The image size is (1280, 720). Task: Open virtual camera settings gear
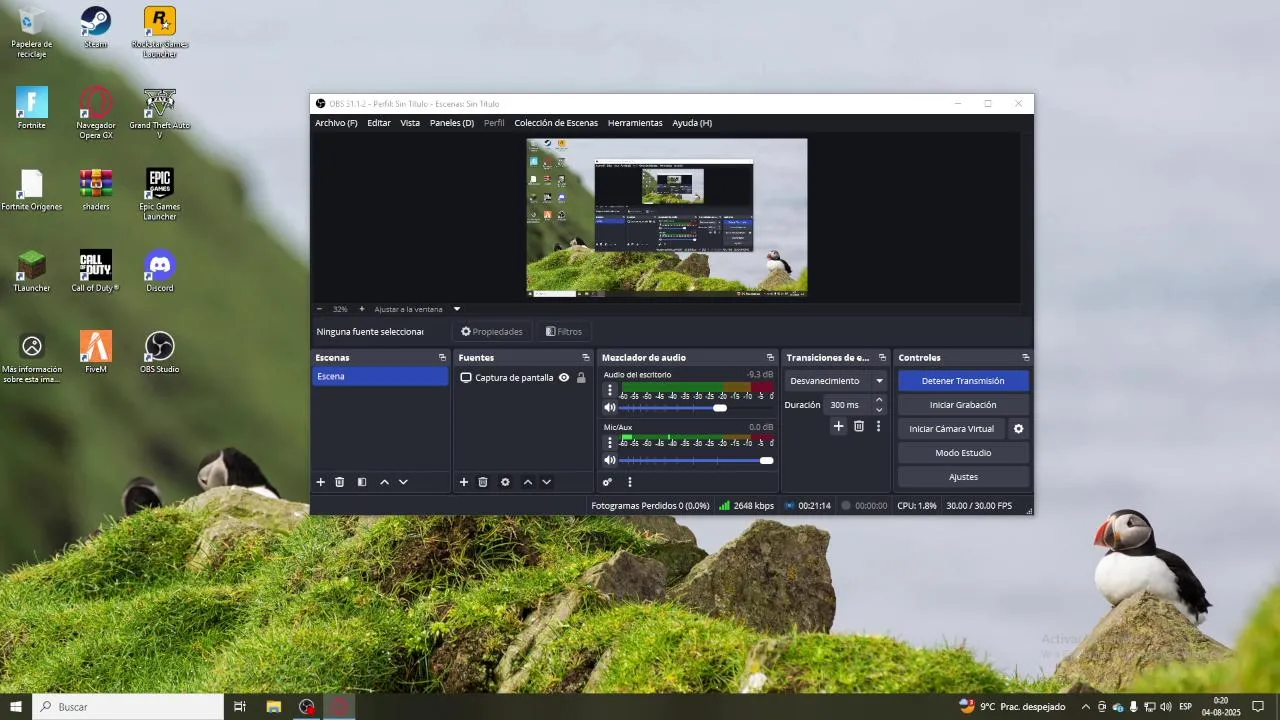pos(1019,429)
